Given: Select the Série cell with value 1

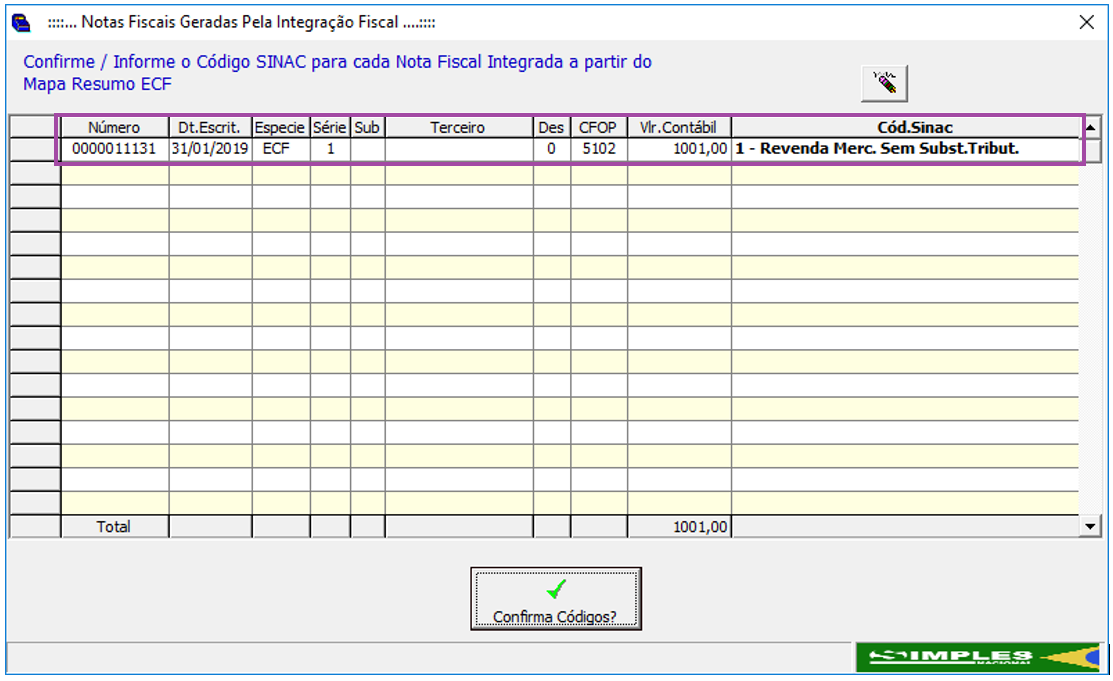Looking at the screenshot, I should [x=329, y=149].
